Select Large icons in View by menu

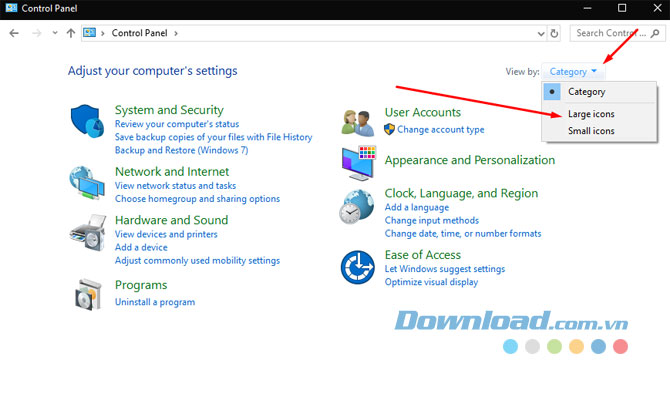click(599, 114)
